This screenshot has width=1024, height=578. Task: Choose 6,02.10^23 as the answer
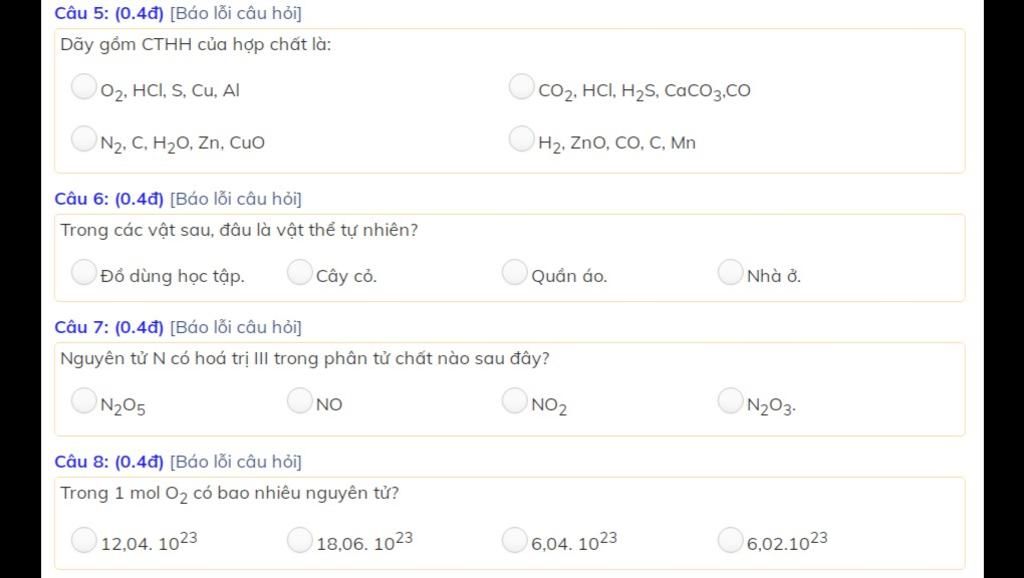(730, 540)
